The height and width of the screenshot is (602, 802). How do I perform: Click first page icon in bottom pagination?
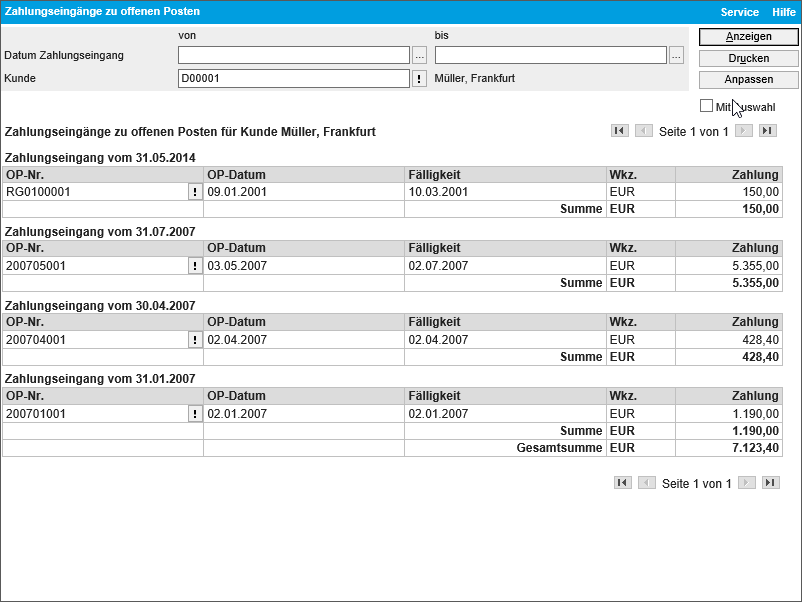pyautogui.click(x=623, y=483)
